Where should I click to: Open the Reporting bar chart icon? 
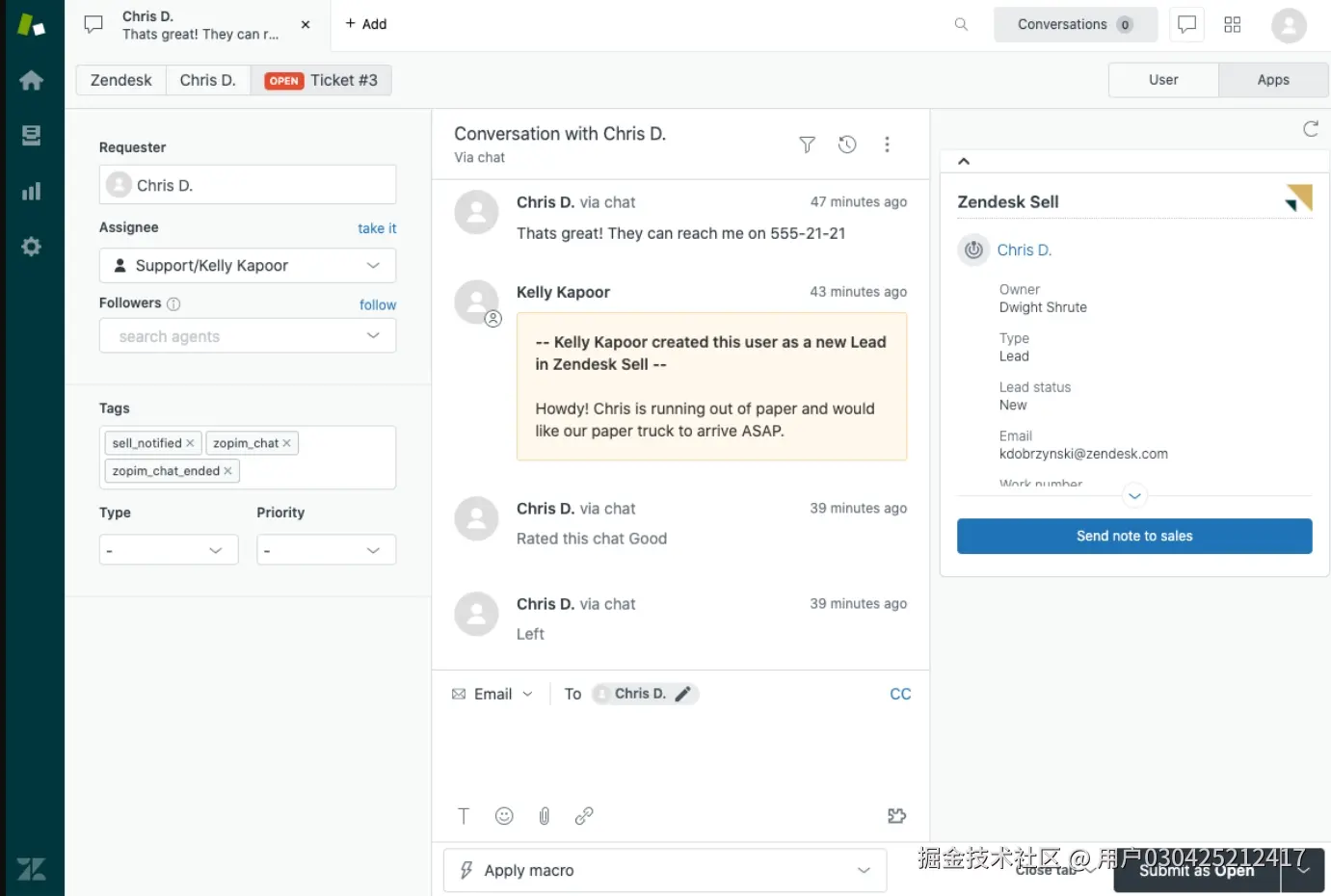pos(32,191)
